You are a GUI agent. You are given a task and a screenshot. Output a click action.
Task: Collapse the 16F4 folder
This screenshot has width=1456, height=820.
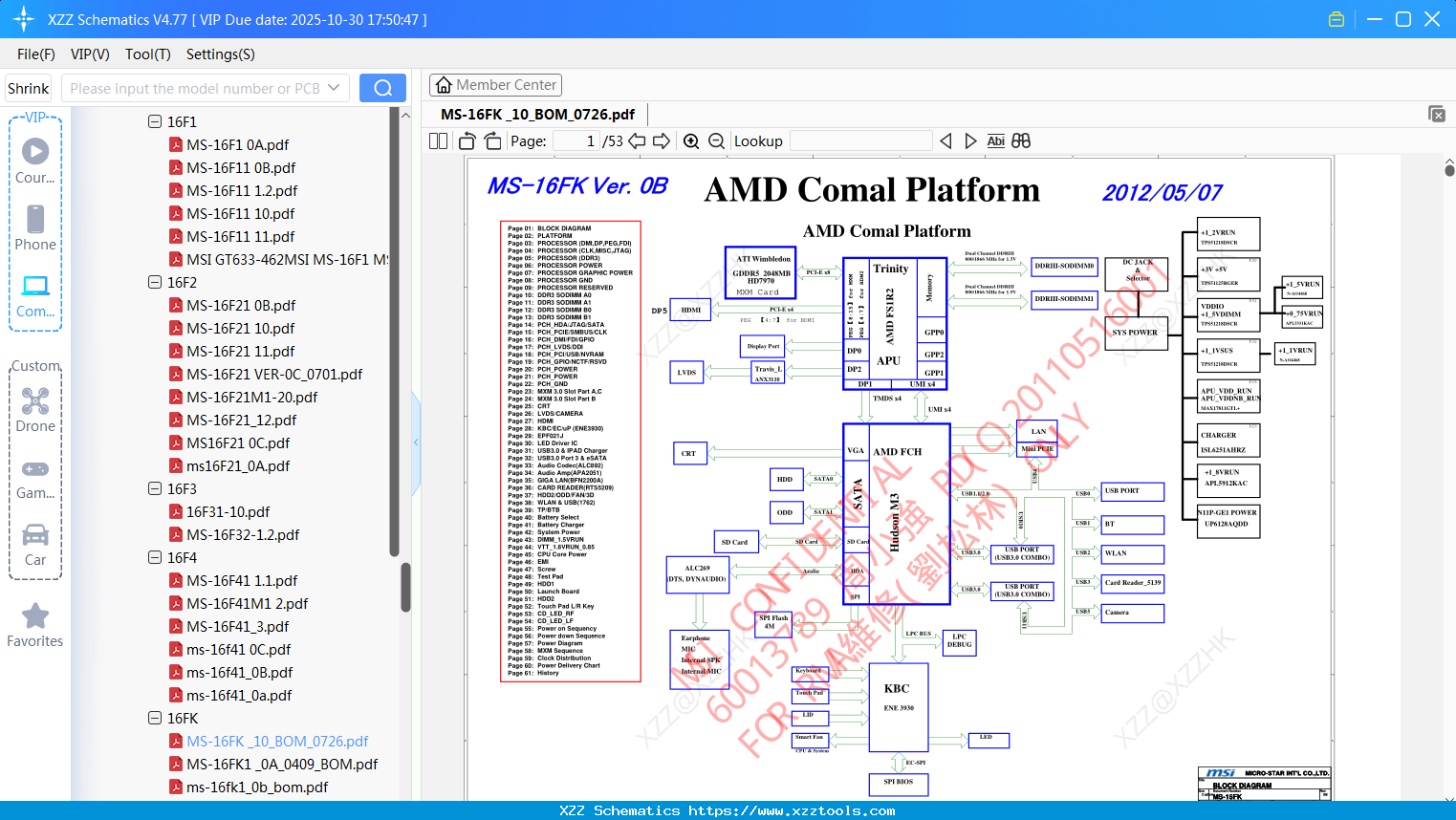click(155, 557)
